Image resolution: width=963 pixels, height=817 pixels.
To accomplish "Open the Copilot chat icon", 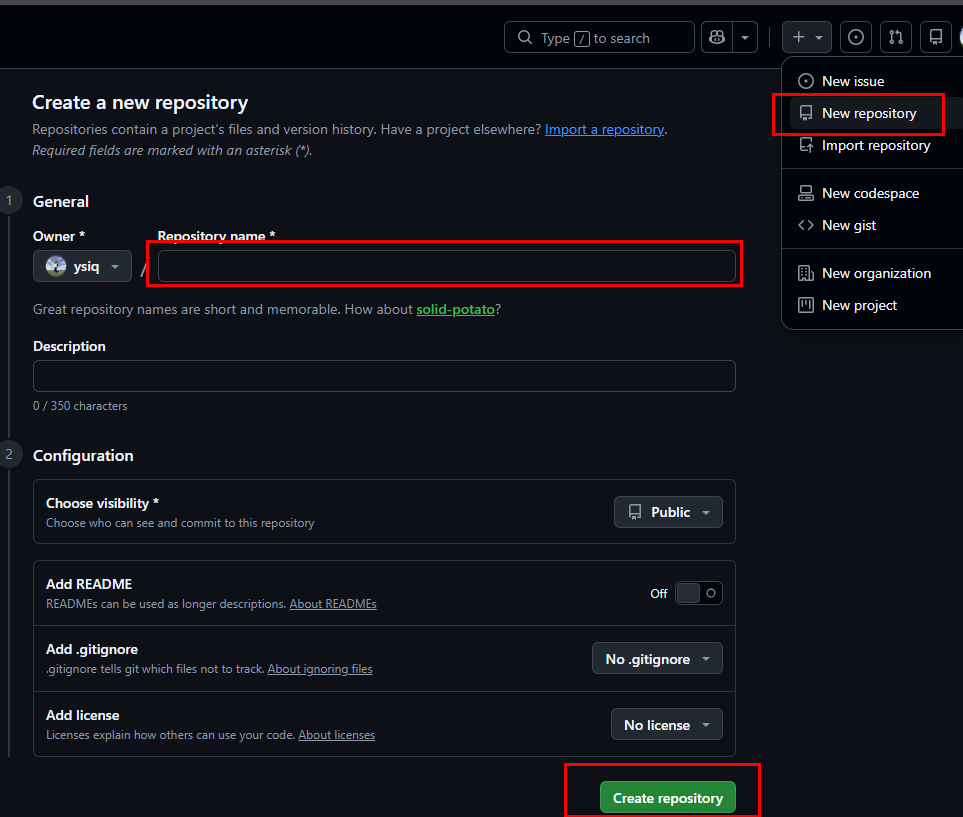I will [717, 37].
